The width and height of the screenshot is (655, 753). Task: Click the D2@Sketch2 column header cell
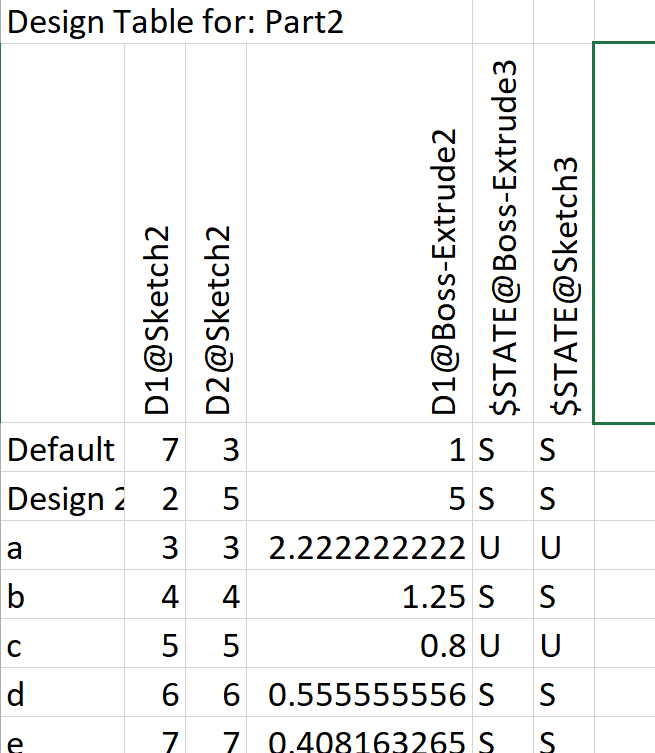coord(216,233)
